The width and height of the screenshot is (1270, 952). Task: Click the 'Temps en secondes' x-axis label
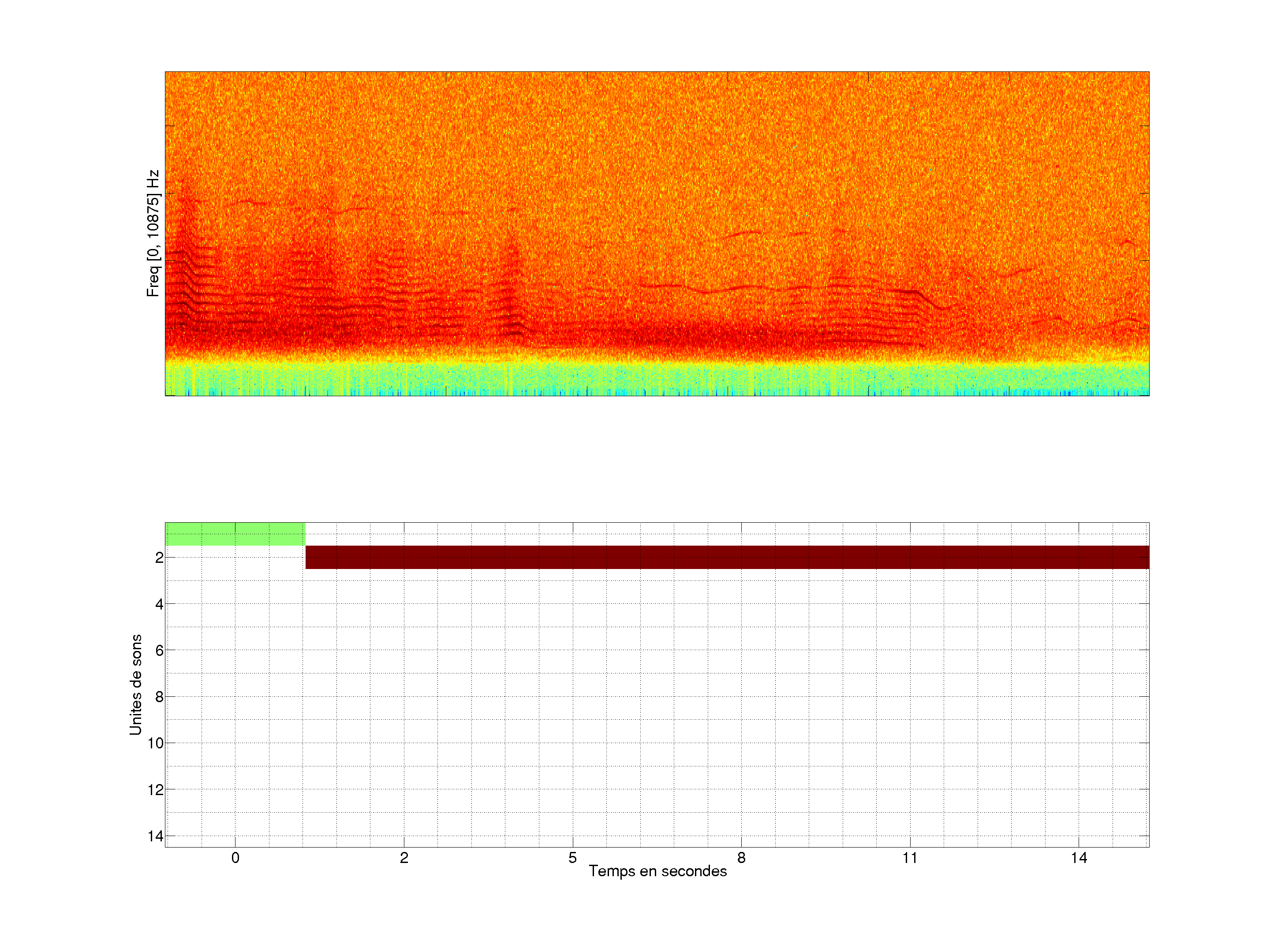coord(657,871)
